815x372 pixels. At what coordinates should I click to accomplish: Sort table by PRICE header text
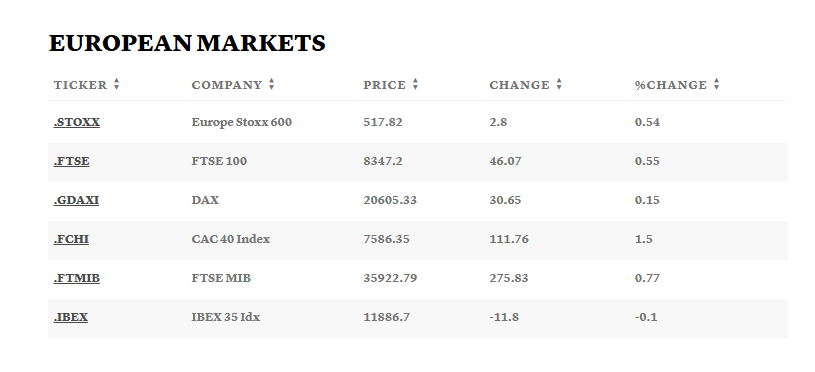[x=385, y=85]
